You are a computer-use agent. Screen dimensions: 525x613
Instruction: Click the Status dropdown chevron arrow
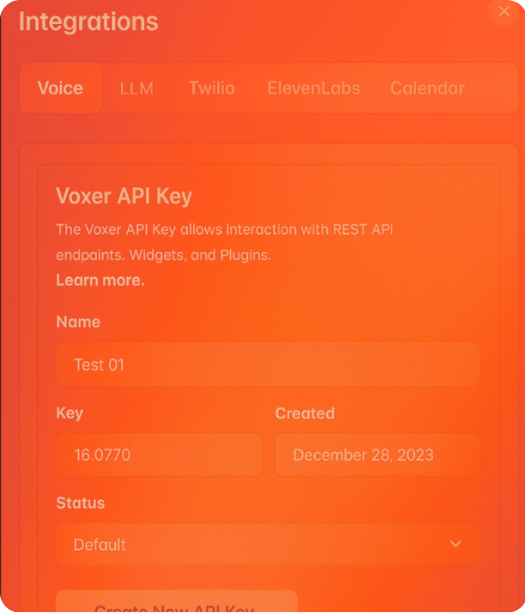click(455, 544)
